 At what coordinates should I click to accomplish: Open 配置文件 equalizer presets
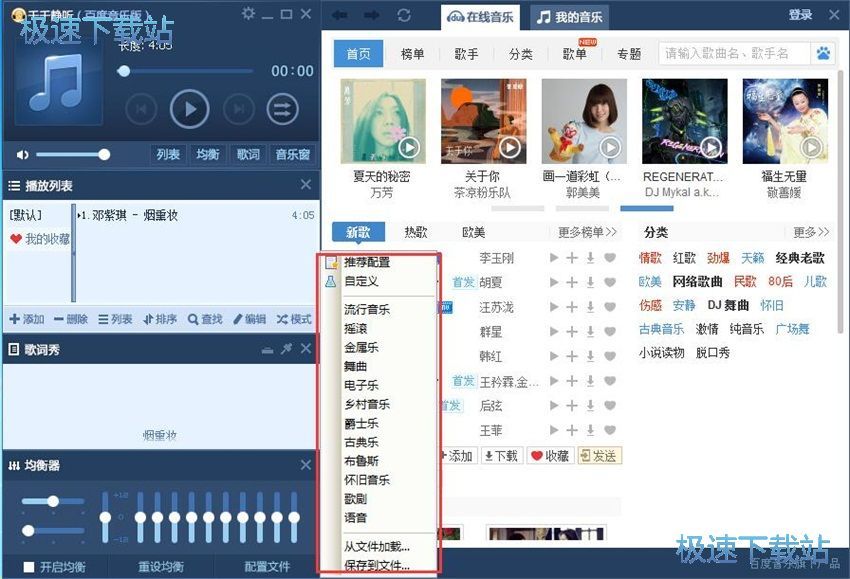click(x=267, y=567)
